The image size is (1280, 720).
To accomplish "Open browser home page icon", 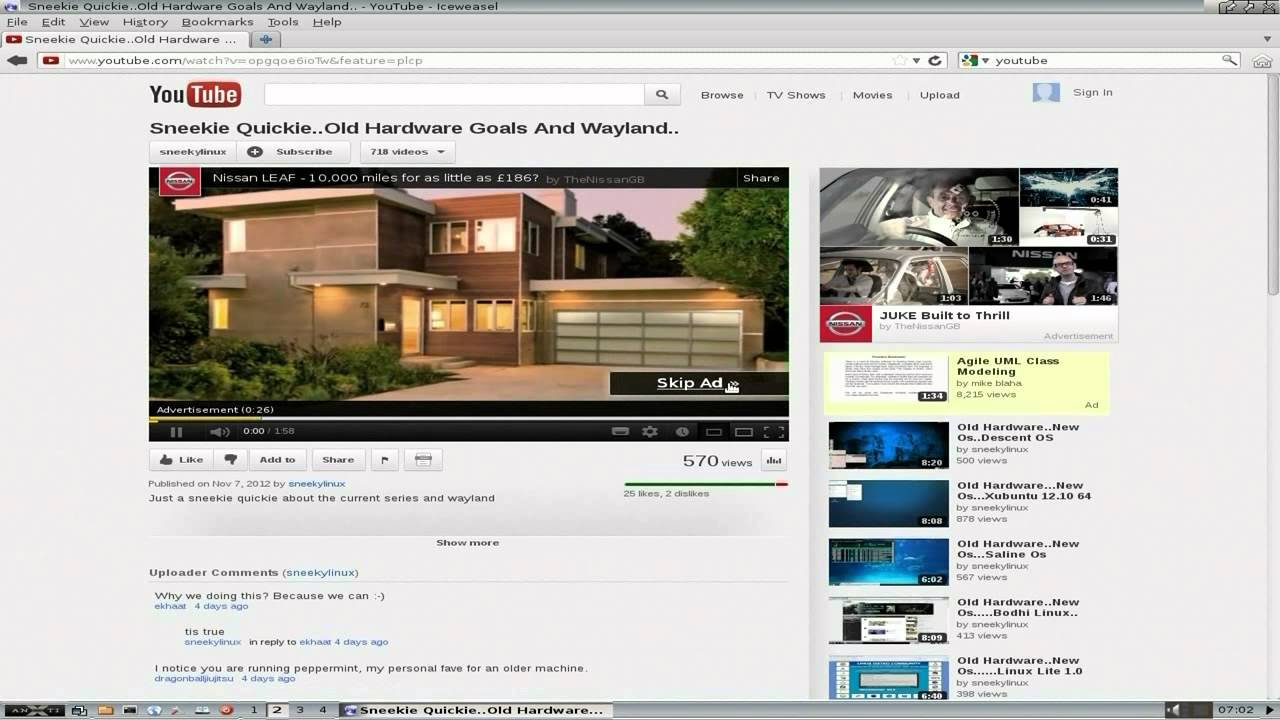I will (1262, 60).
